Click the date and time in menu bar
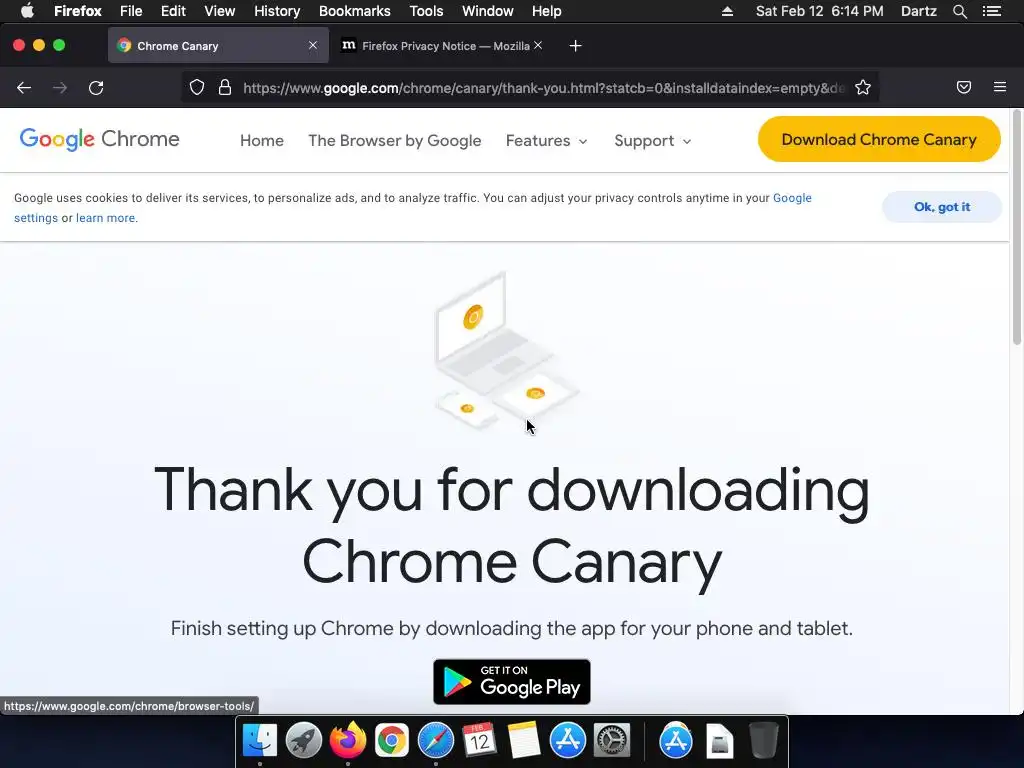Screen dimensions: 1024x768 click(x=819, y=11)
